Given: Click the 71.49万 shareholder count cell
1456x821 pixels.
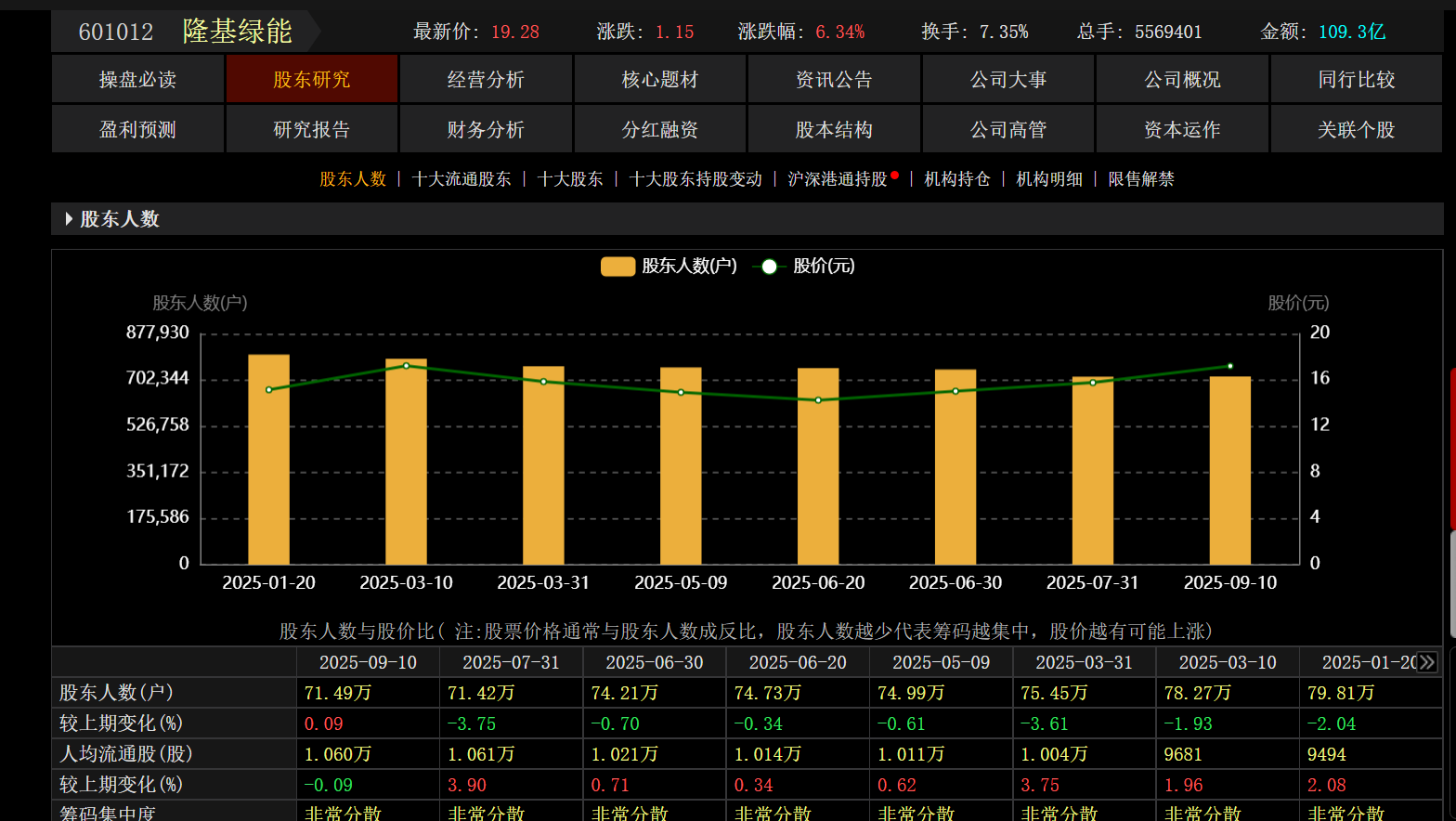Looking at the screenshot, I should coord(368,693).
